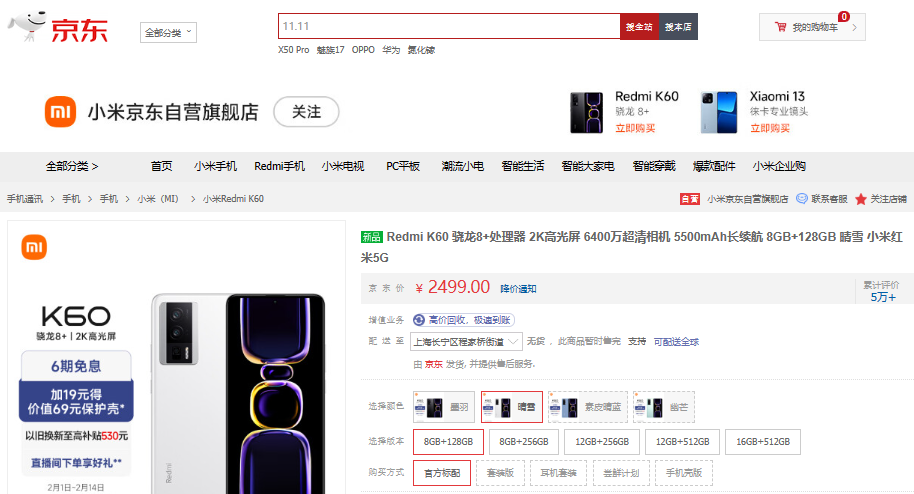The width and height of the screenshot is (914, 494).
Task: Click the customer service 联系客服 icon
Action: pos(801,199)
